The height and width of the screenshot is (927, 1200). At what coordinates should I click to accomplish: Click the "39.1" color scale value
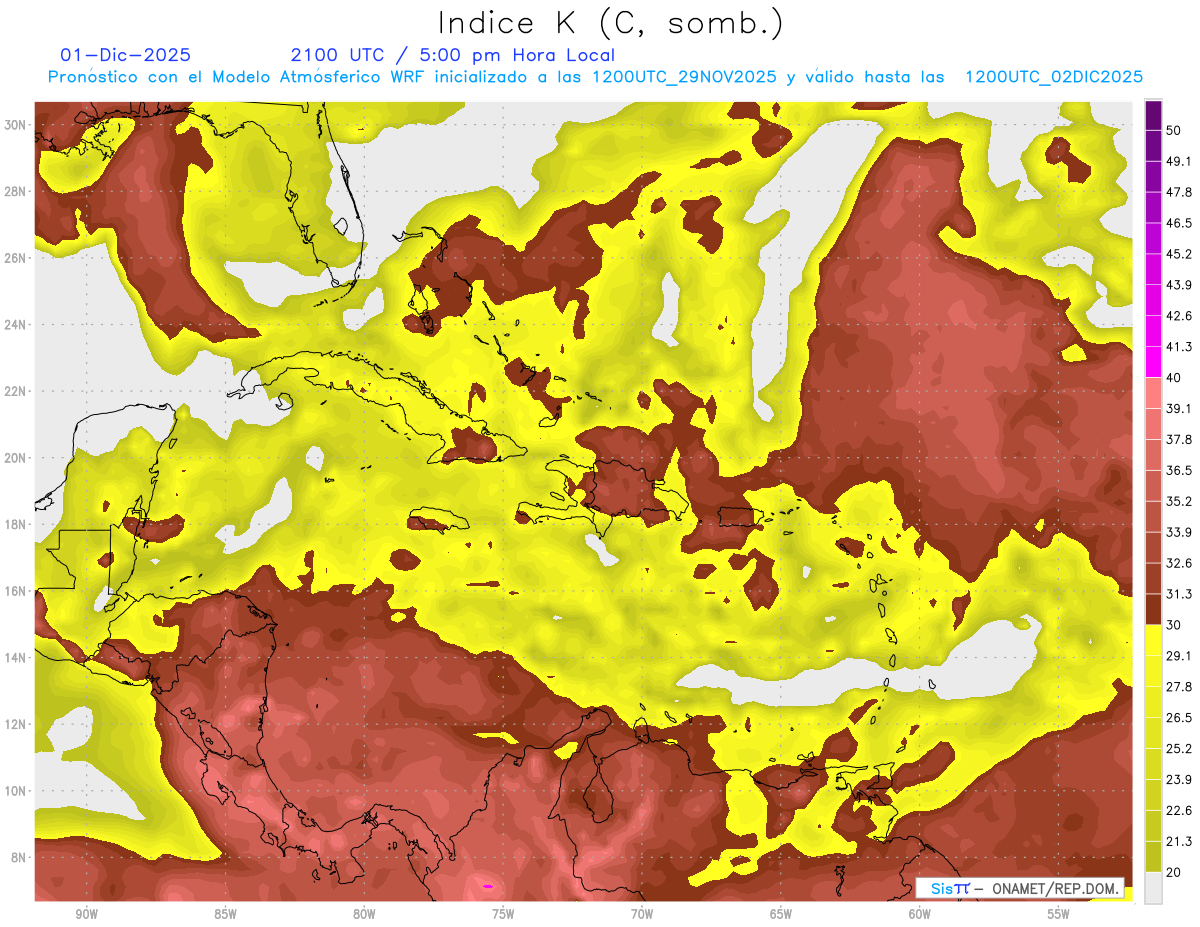[x=1179, y=409]
